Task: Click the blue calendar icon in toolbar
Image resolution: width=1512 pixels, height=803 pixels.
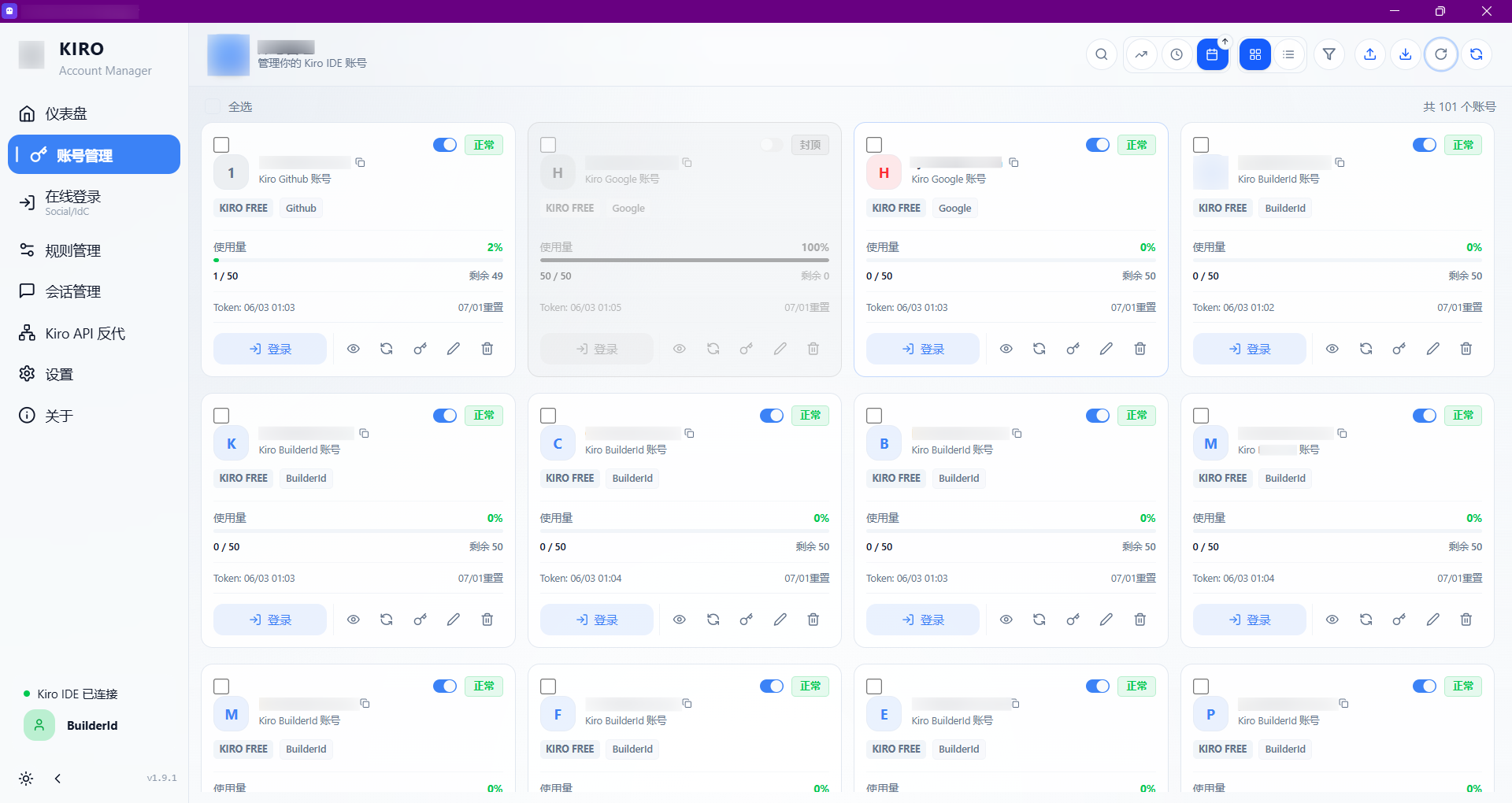Action: point(1212,54)
